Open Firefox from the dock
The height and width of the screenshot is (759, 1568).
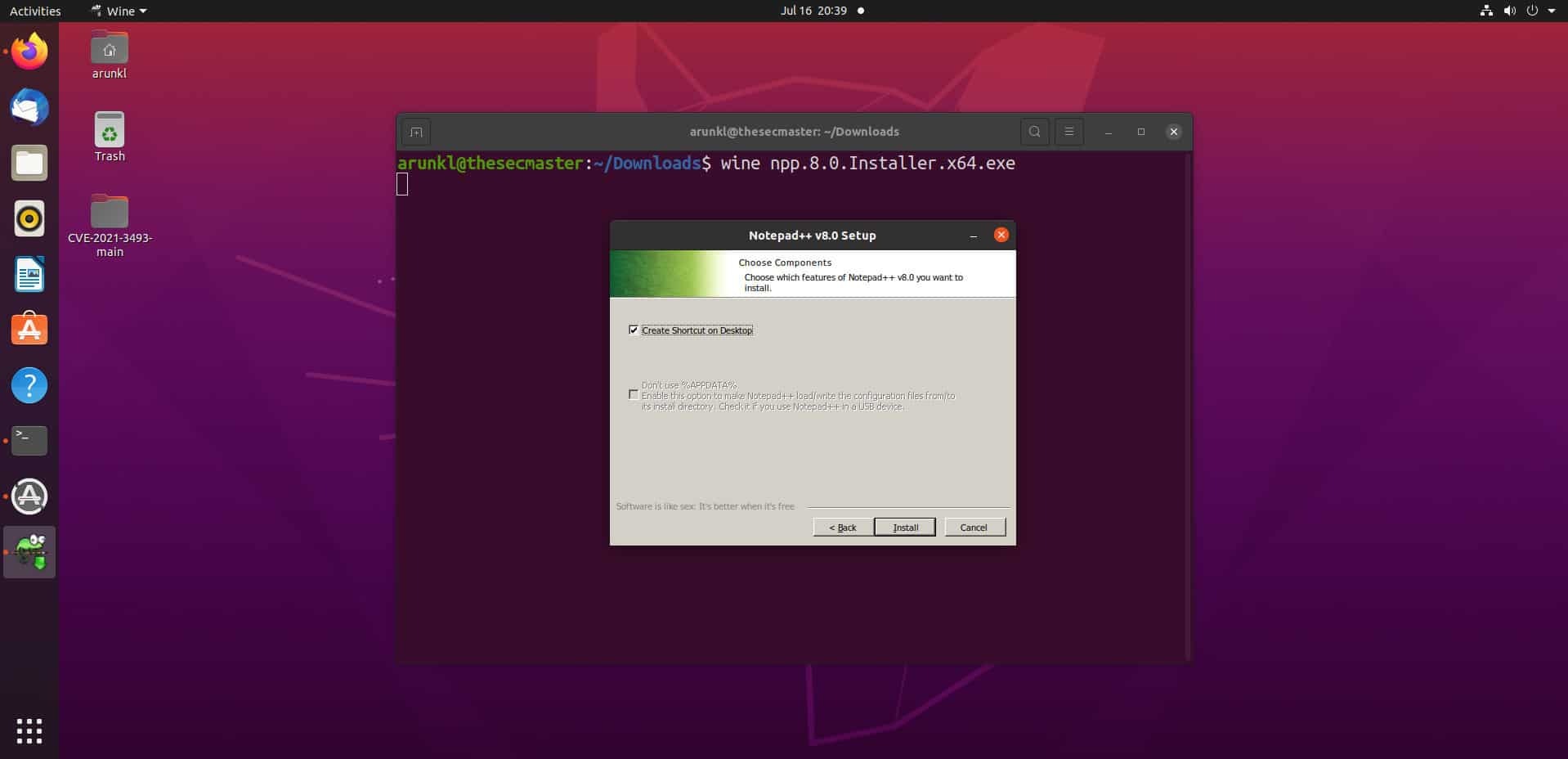(29, 52)
